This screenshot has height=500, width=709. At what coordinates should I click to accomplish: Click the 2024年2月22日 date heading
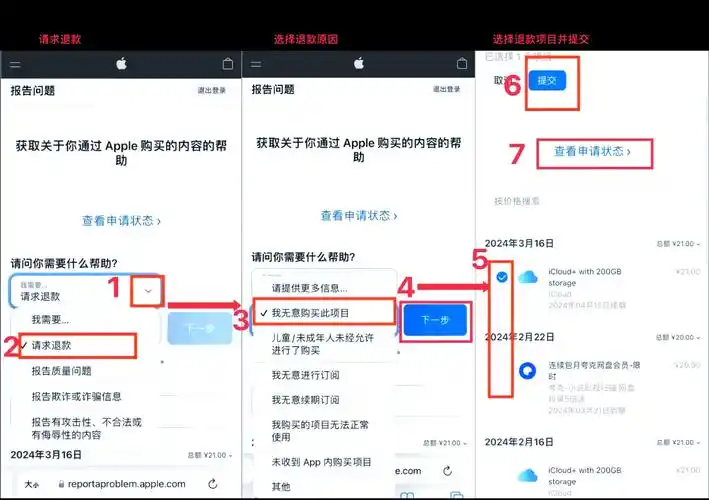click(519, 337)
